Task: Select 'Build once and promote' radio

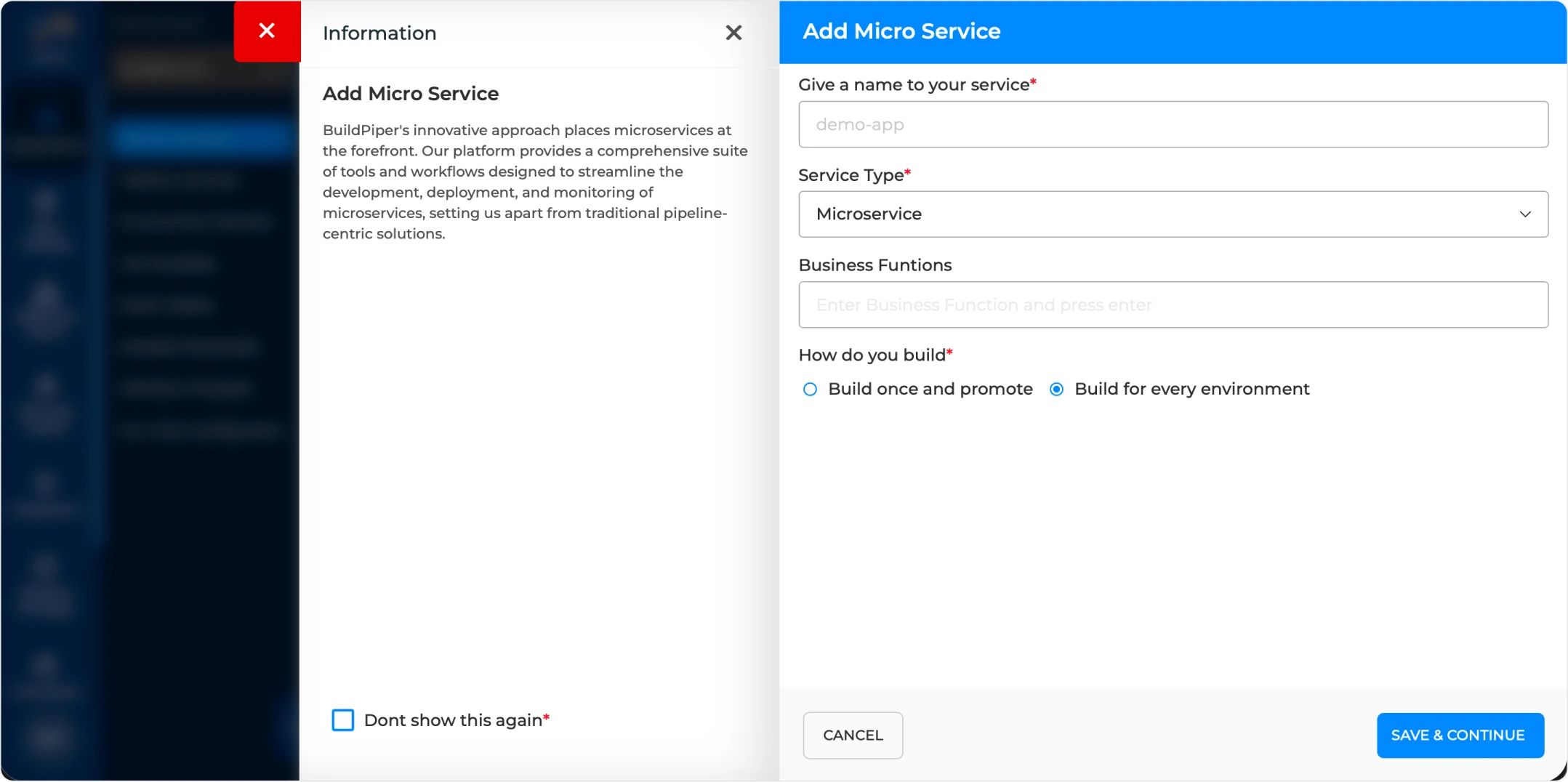Action: click(x=810, y=390)
